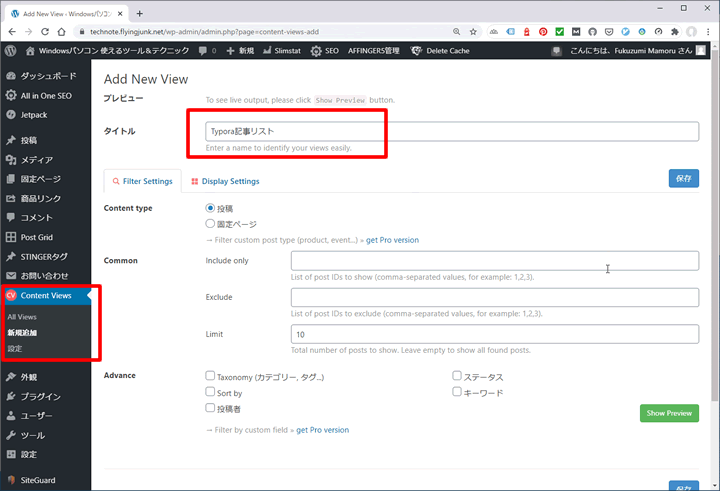Screen dimensions: 720x491
Task: Click user greeting Fukuzumi Mamoru
Action: click(638, 51)
